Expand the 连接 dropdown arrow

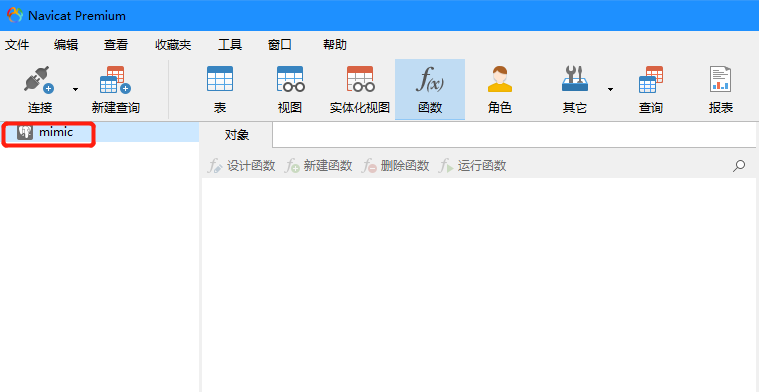(x=75, y=89)
